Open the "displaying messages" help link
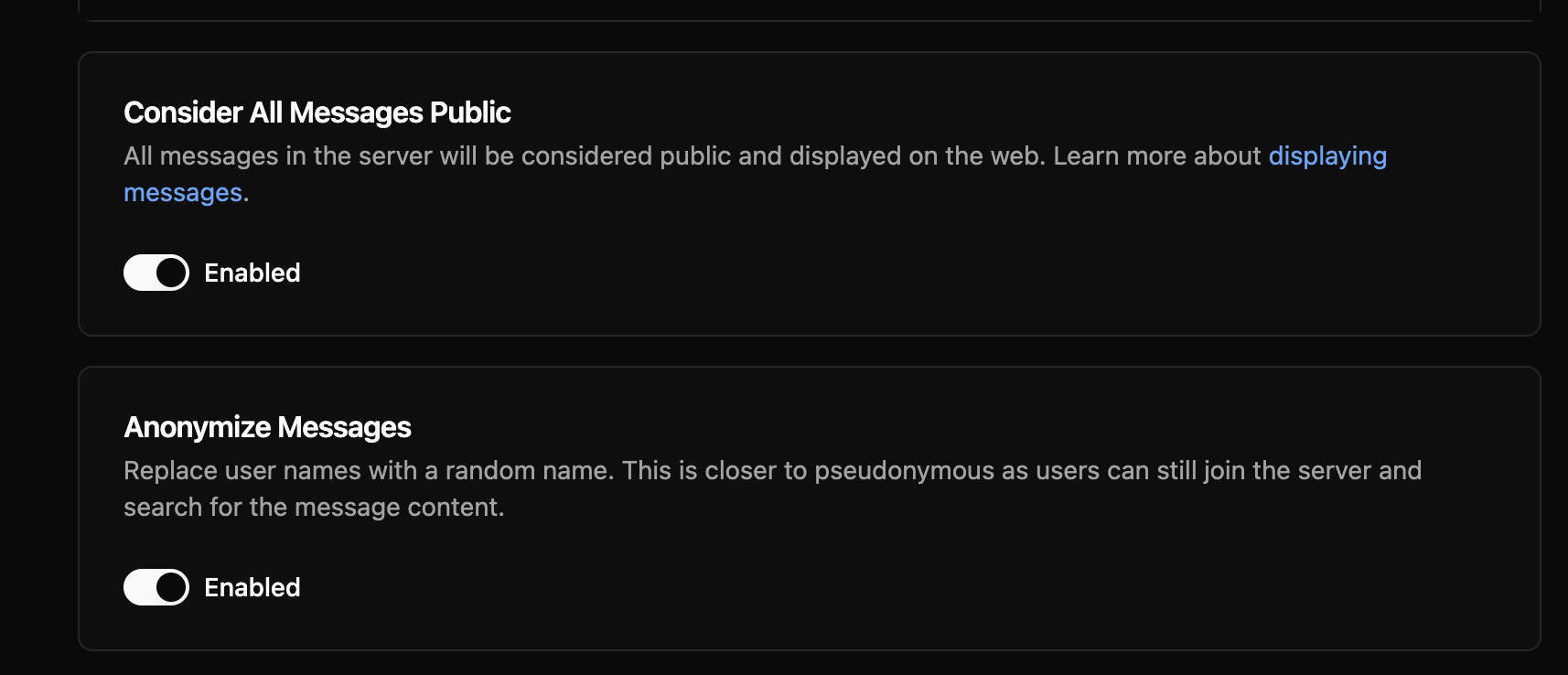Screen dimensions: 1568x675 coord(1326,156)
